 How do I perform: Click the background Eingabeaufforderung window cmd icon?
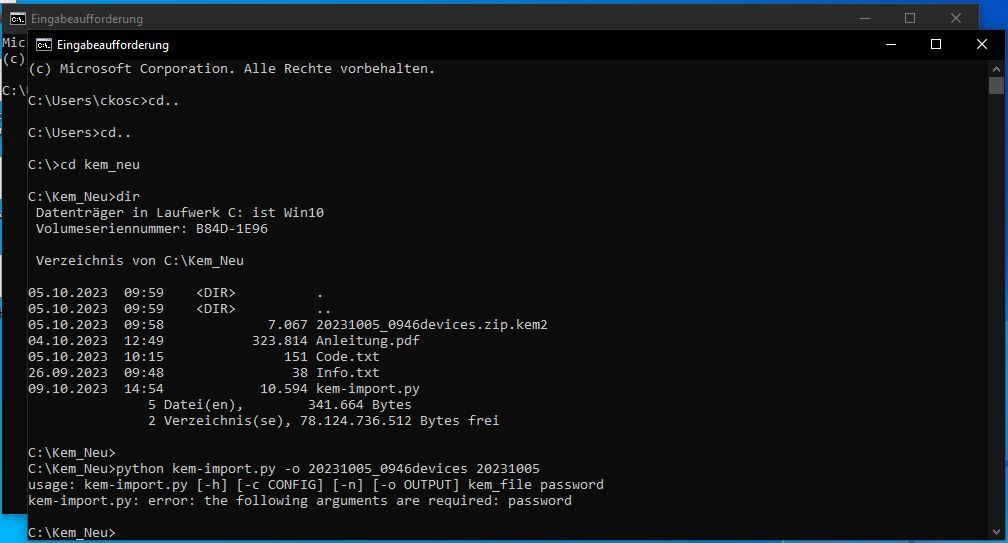18,19
